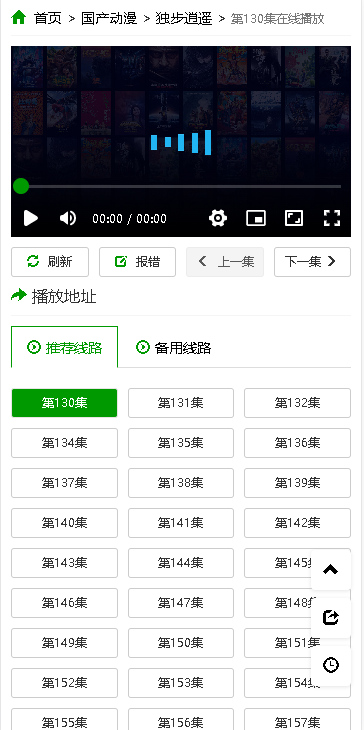Play the video with the play icon
This screenshot has width=364, height=730.
pos(31,217)
